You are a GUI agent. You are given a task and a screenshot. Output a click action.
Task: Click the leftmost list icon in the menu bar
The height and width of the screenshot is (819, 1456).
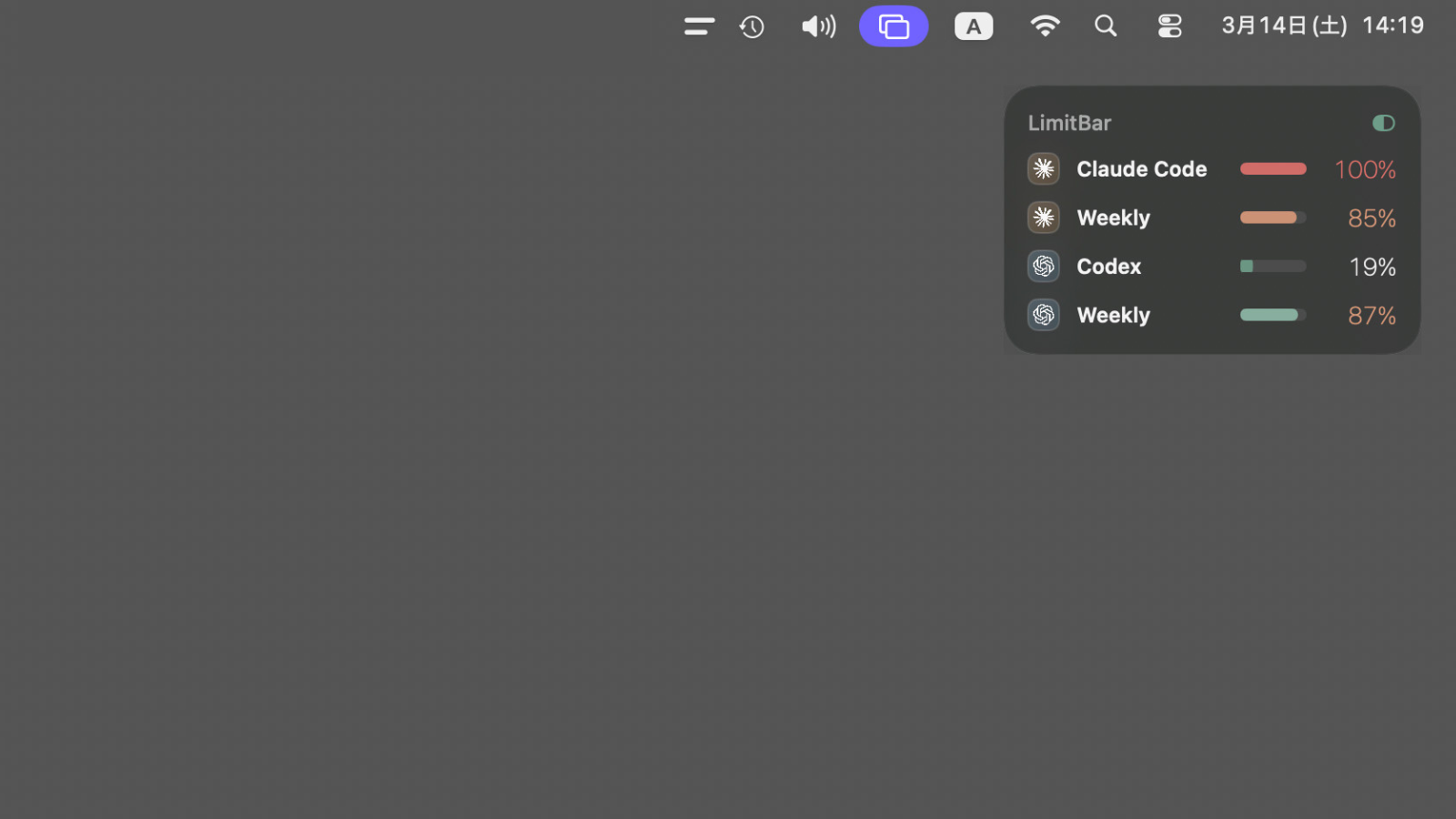pyautogui.click(x=698, y=25)
